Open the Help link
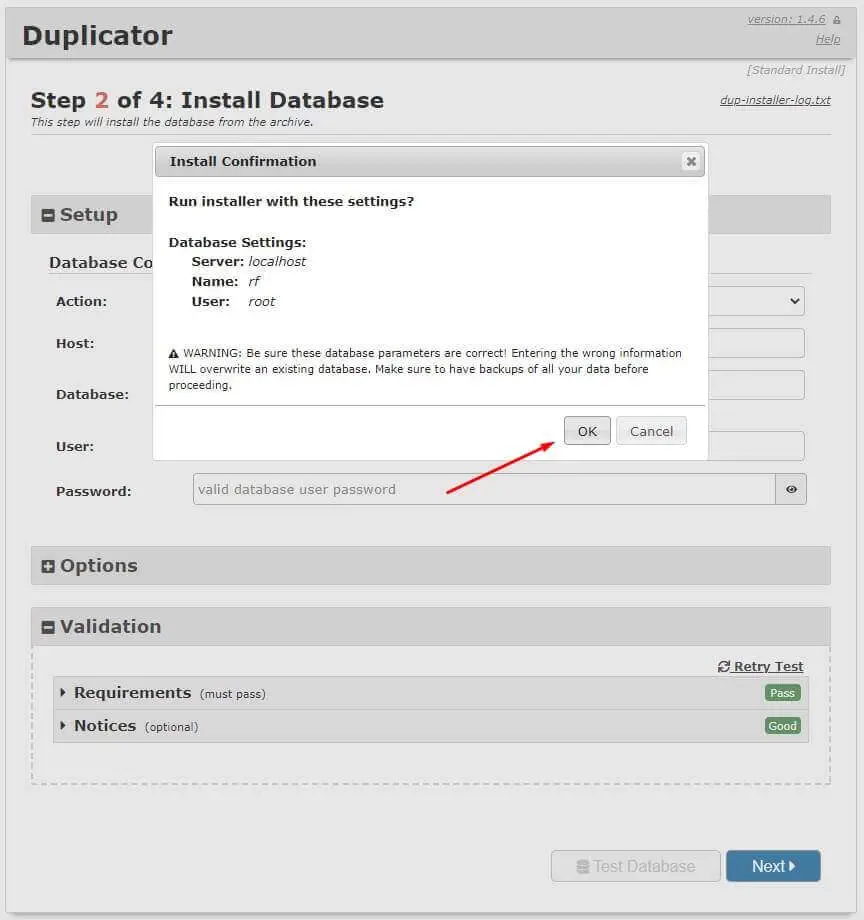Image resolution: width=864 pixels, height=920 pixels. click(828, 39)
